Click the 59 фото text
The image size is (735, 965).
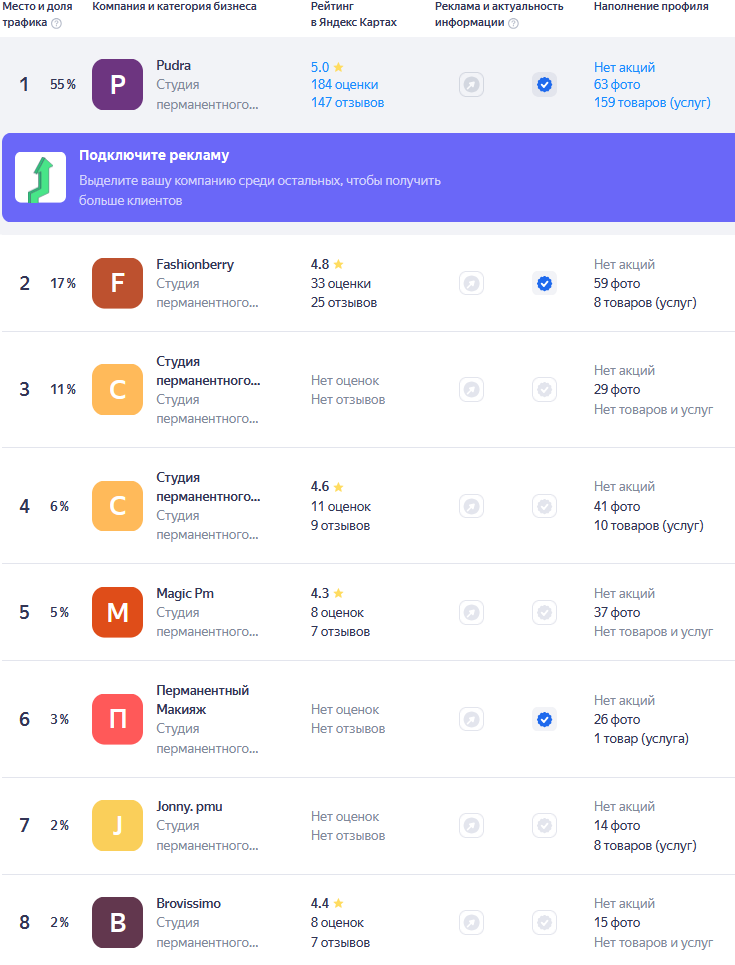pyautogui.click(x=617, y=284)
